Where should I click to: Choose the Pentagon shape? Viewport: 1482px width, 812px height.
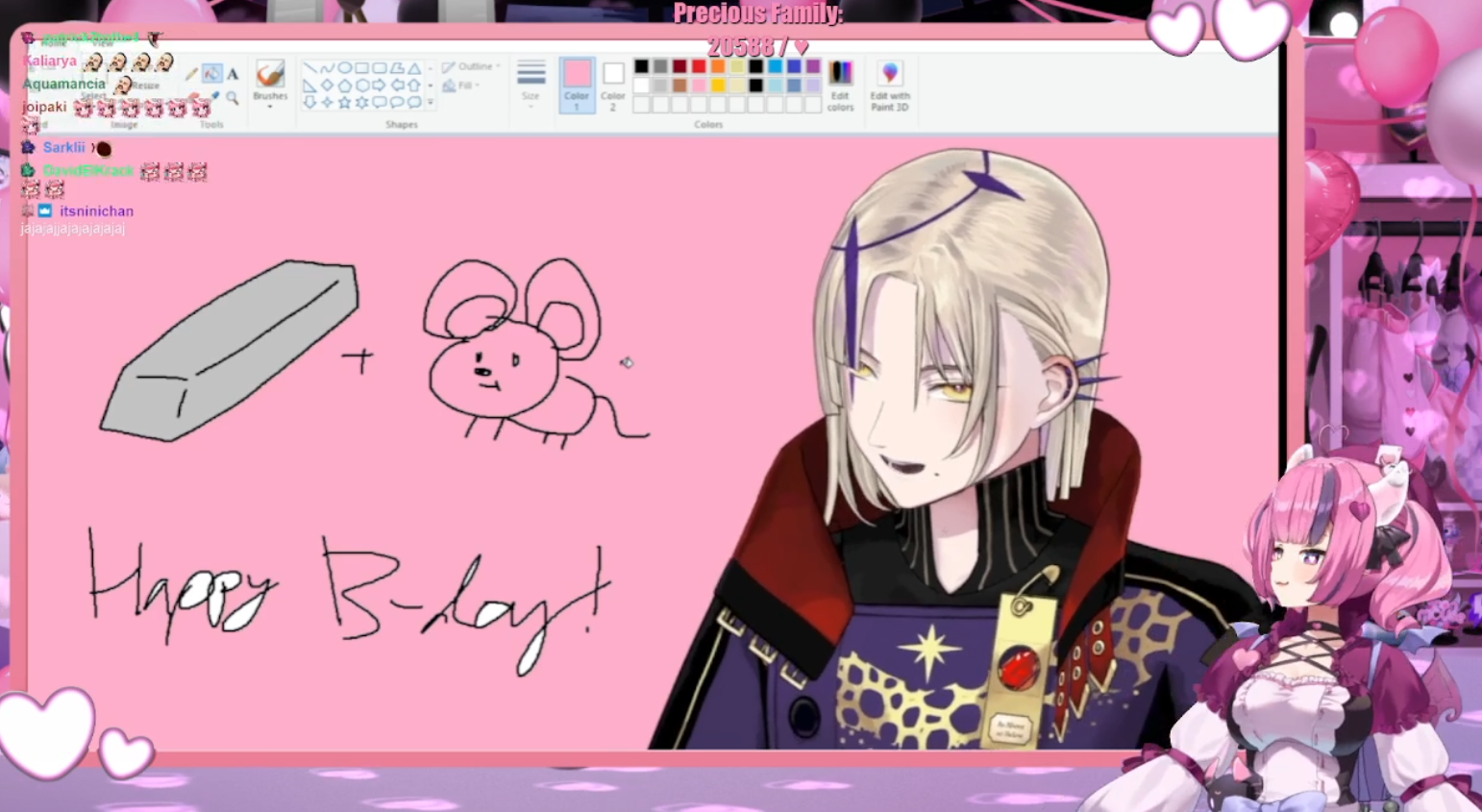pos(344,86)
